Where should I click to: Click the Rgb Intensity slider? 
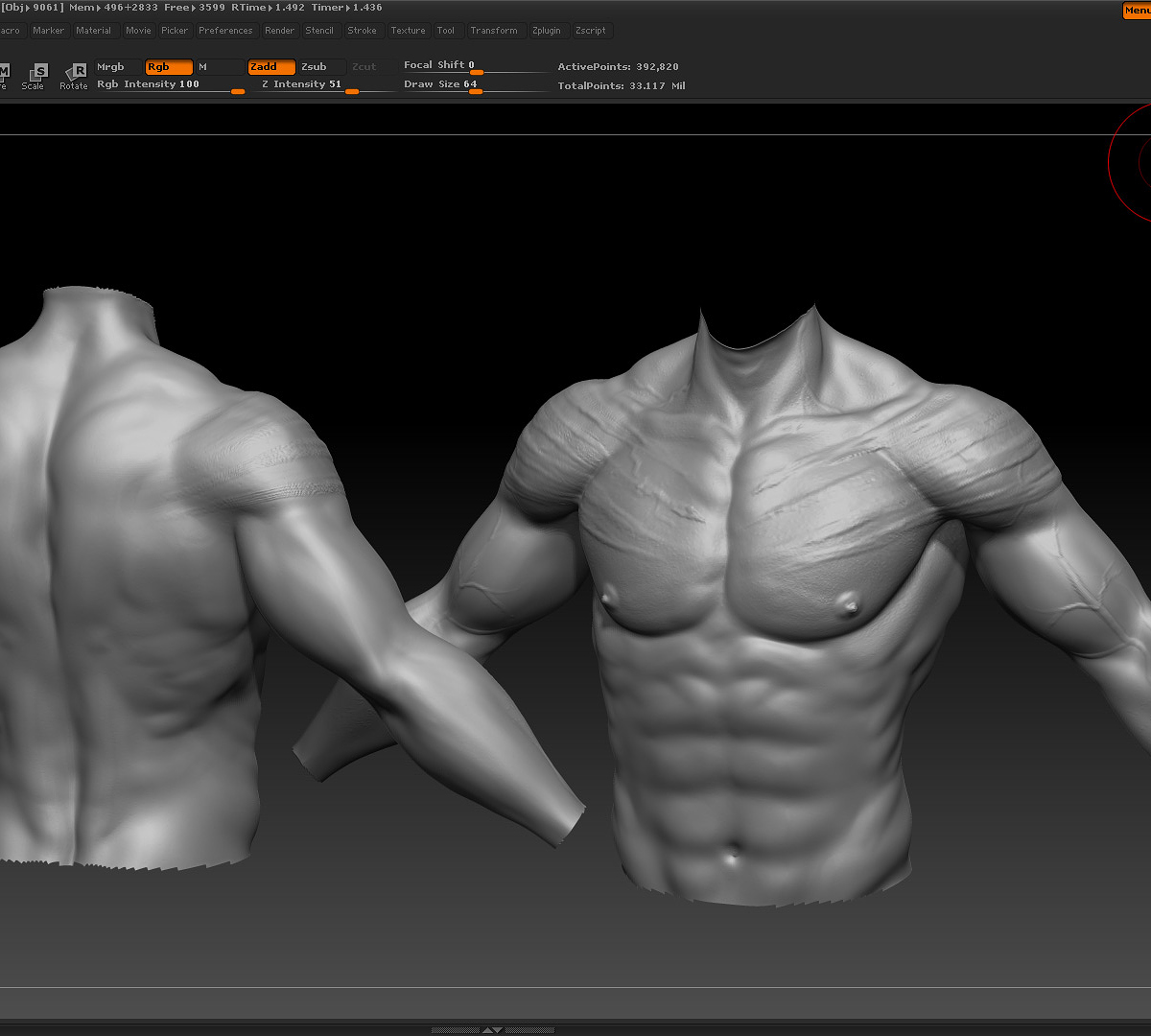coord(171,85)
